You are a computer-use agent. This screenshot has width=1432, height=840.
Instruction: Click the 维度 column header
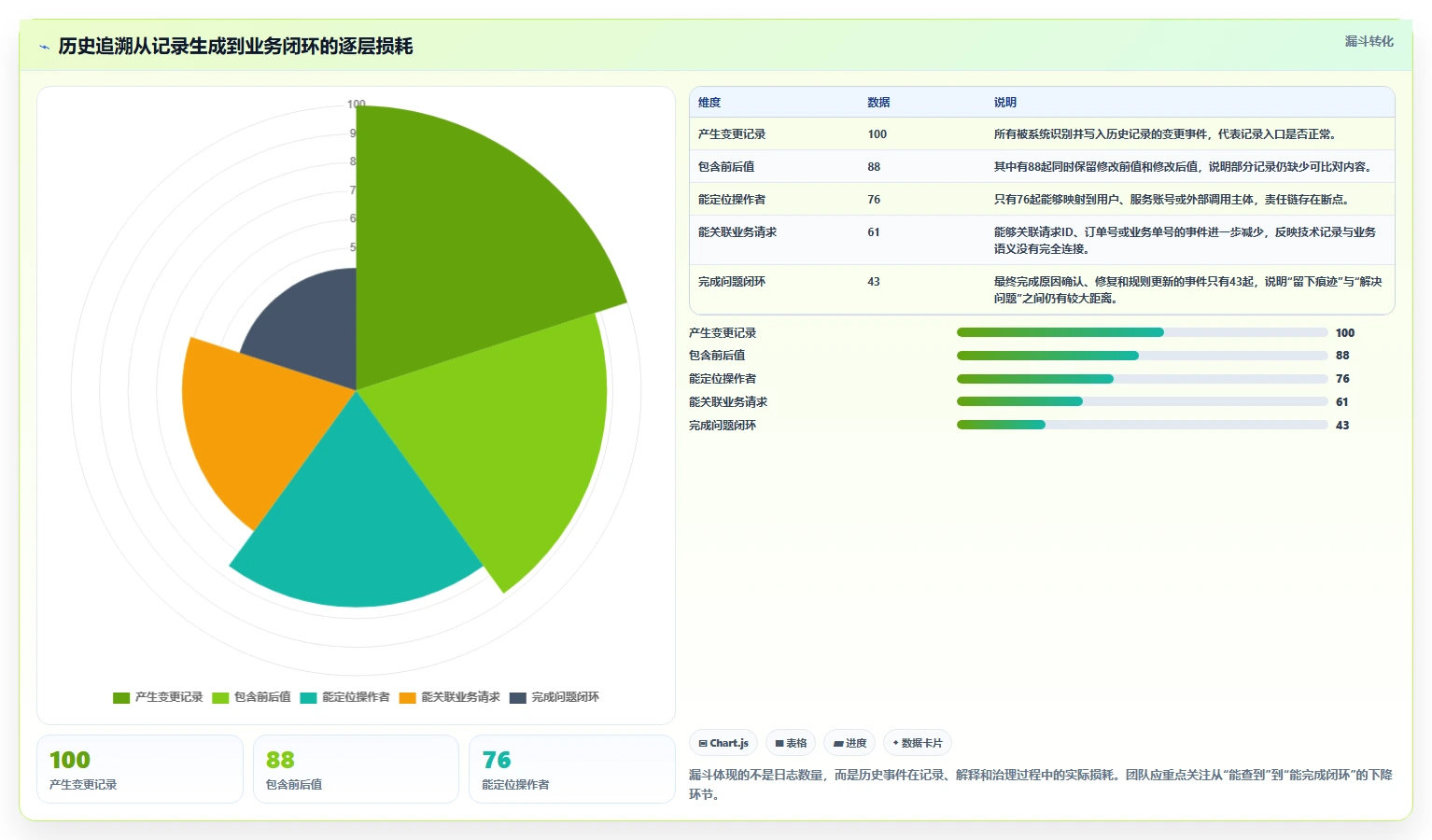pos(709,103)
